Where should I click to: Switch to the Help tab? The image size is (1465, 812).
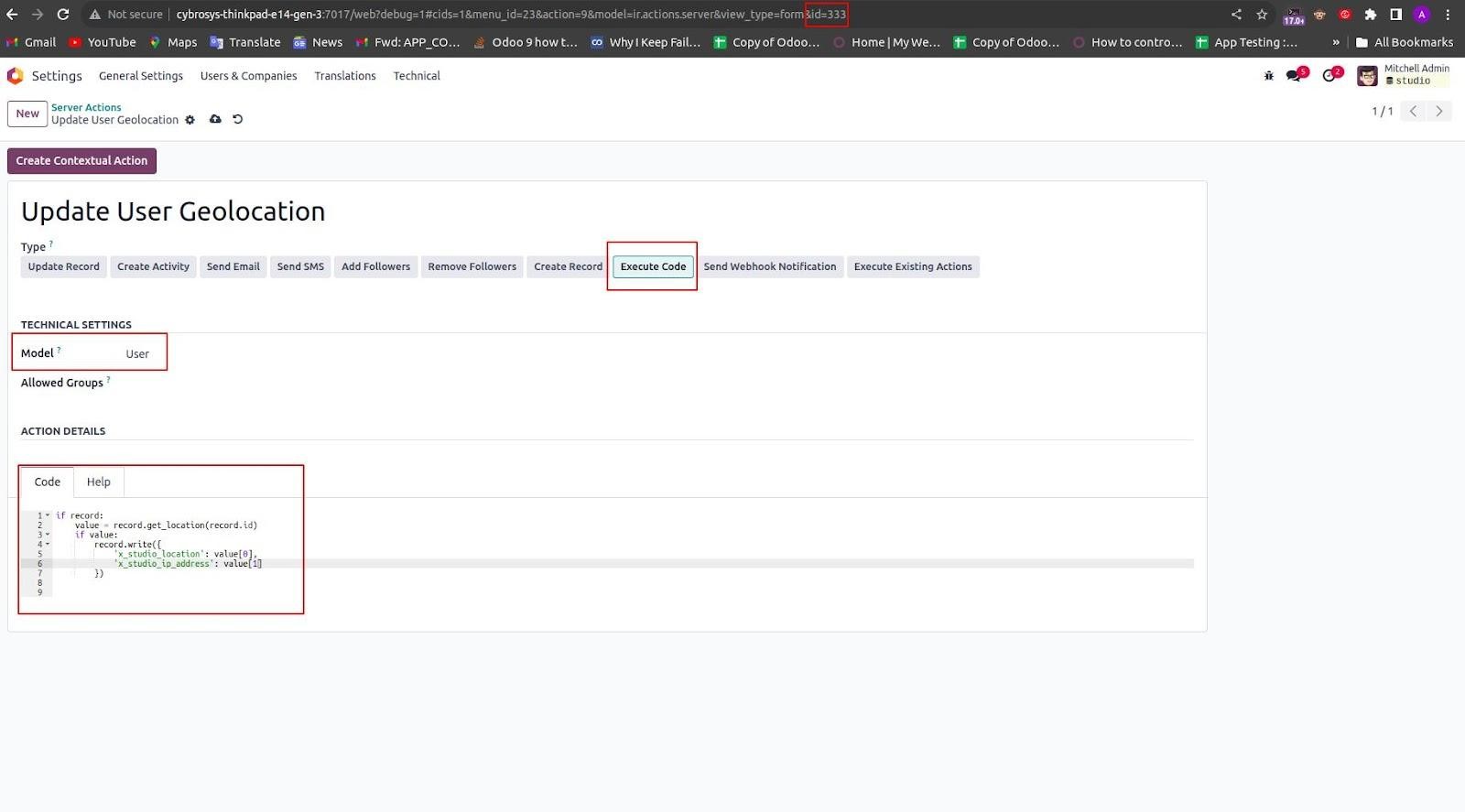click(x=99, y=482)
